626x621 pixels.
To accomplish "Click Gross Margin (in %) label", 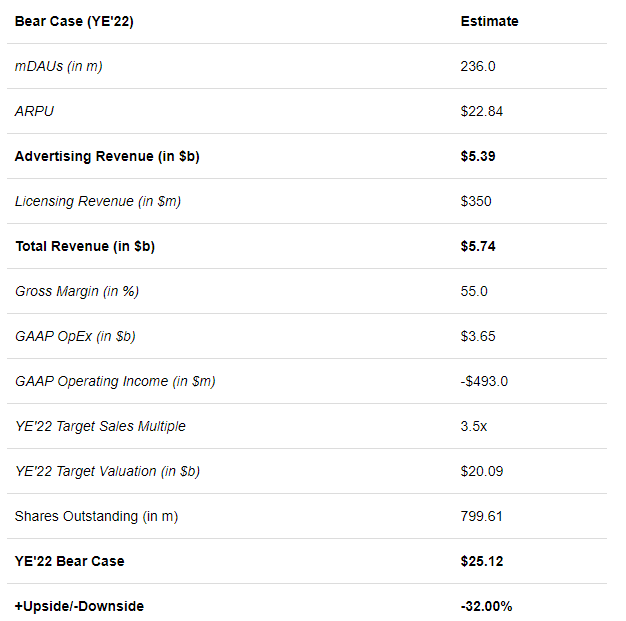I will [77, 291].
